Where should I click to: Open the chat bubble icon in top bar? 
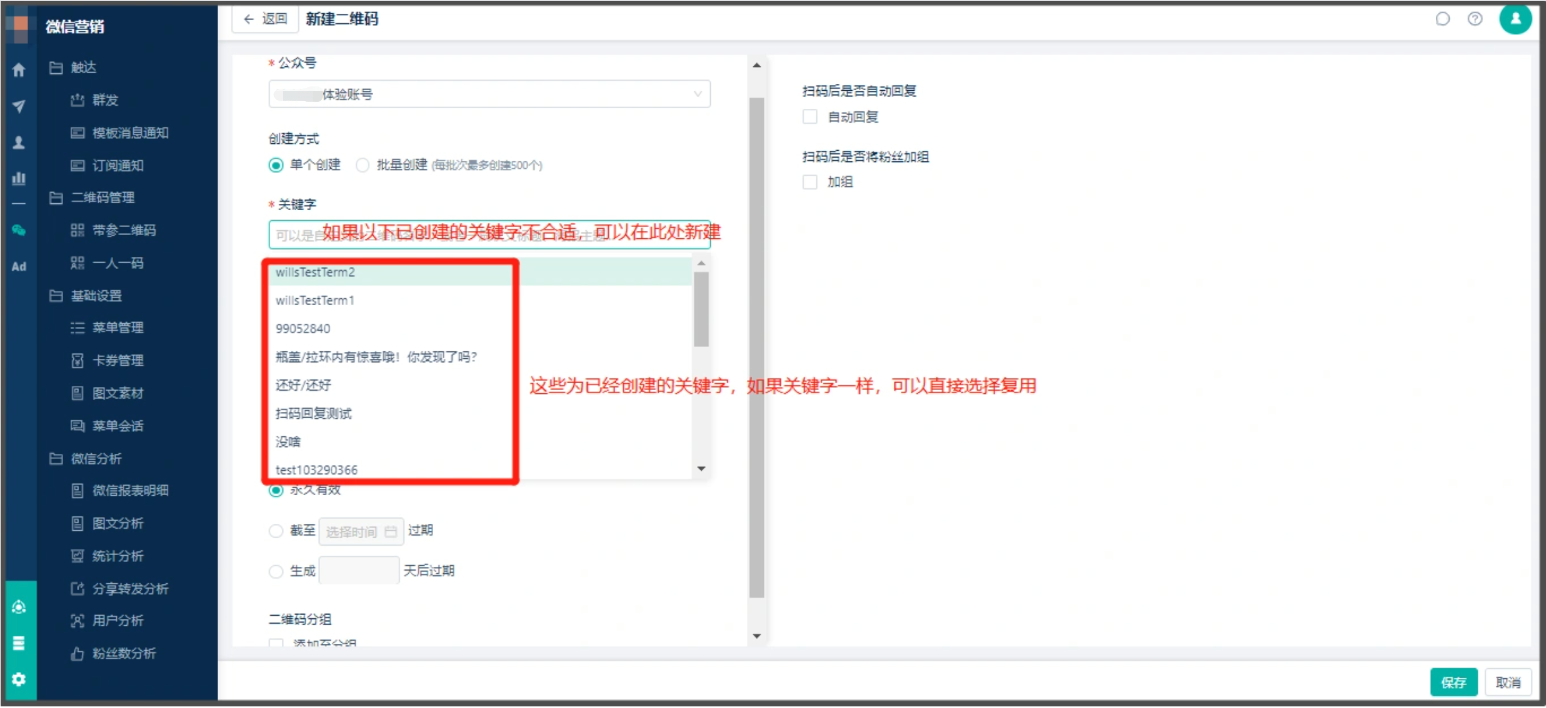coord(1442,19)
